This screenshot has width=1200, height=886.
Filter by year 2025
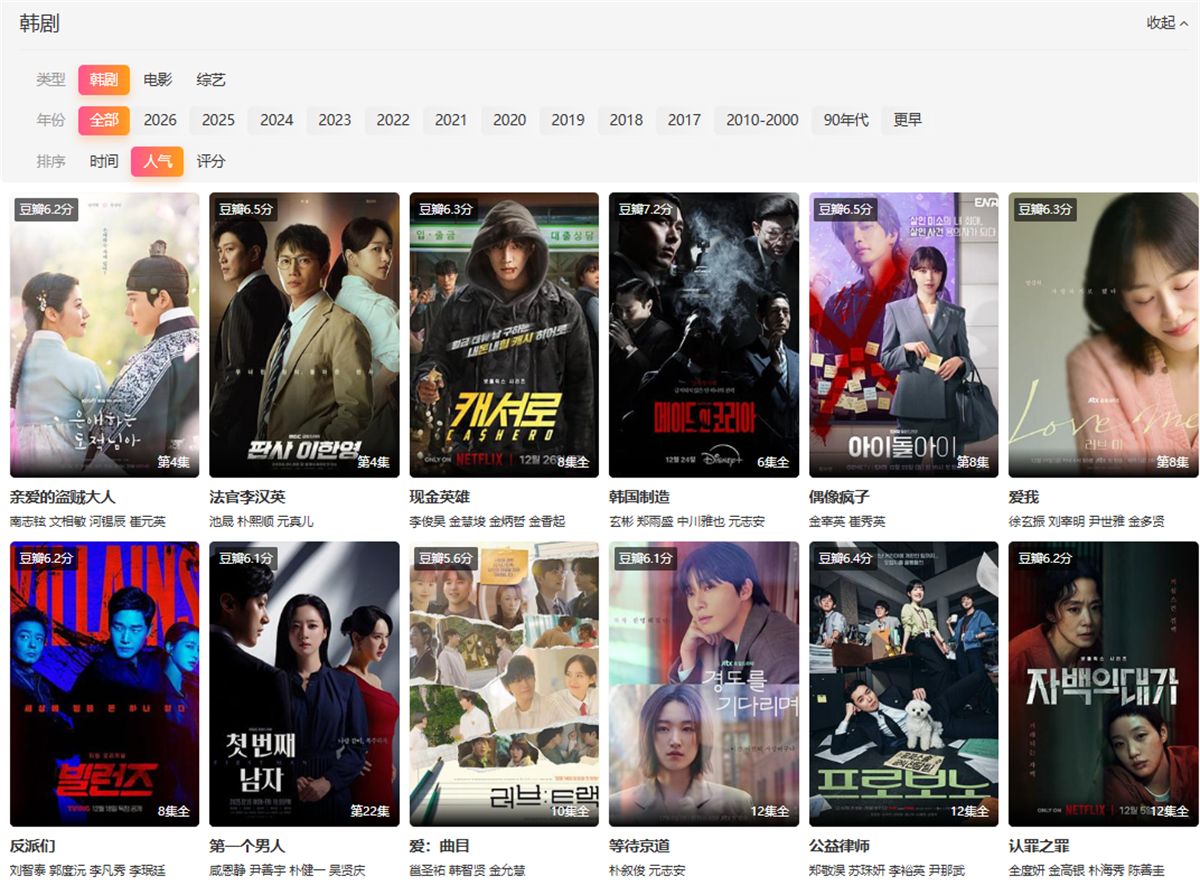click(218, 120)
